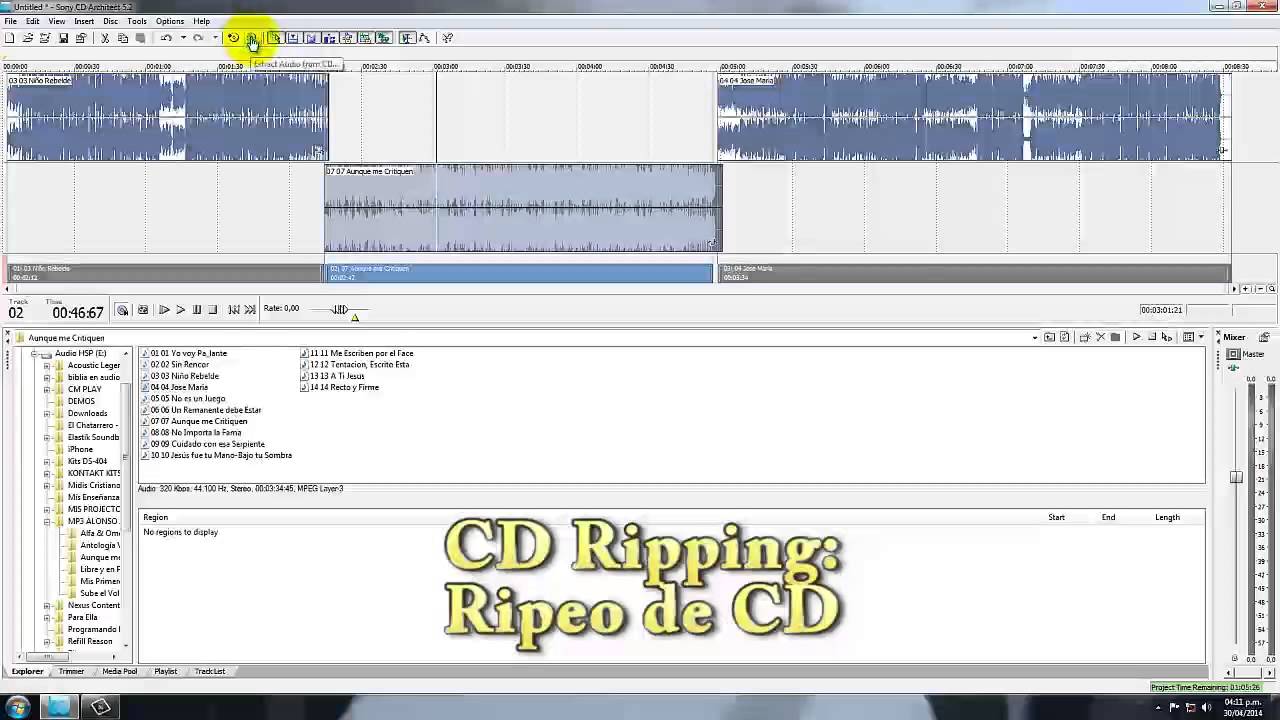Image resolution: width=1280 pixels, height=720 pixels.
Task: Click the Master volume fader in Mixer
Action: (1236, 477)
